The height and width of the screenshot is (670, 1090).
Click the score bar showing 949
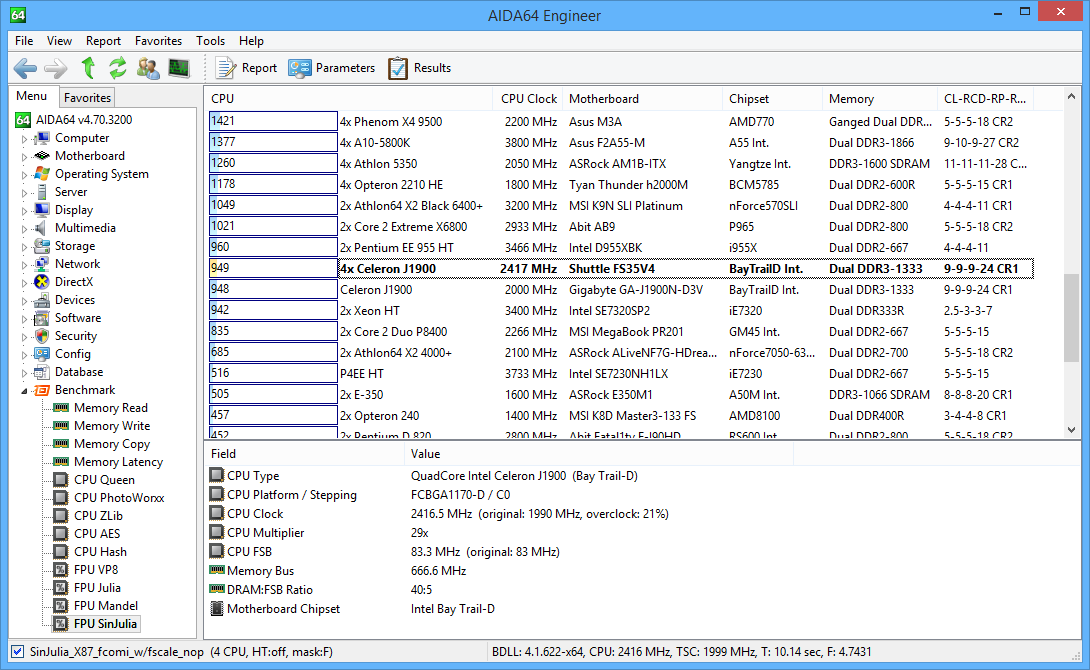click(x=273, y=268)
